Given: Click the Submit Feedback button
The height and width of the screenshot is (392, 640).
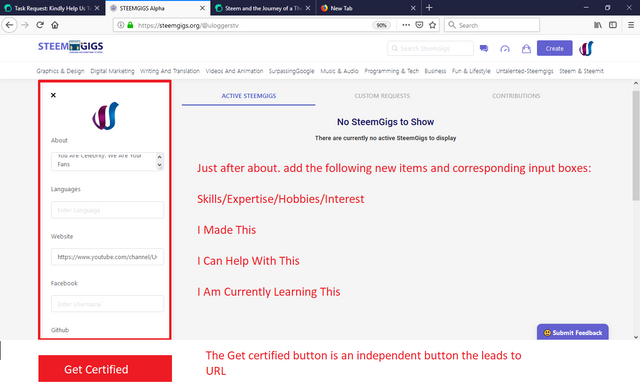Looking at the screenshot, I should tap(573, 332).
